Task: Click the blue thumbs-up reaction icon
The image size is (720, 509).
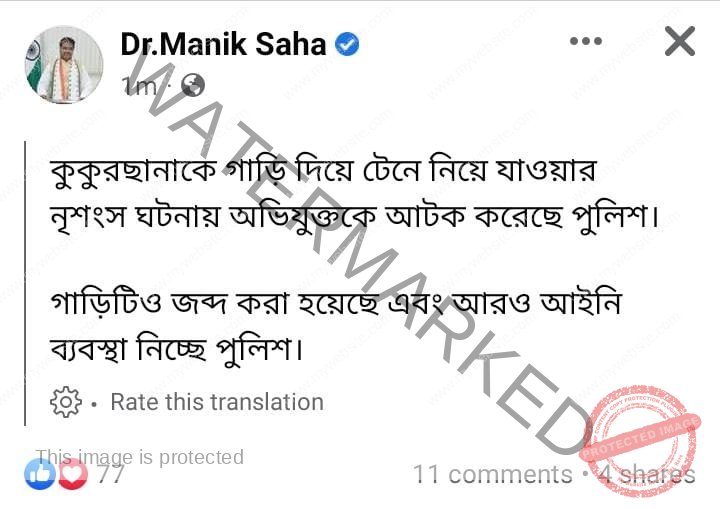Action: (x=40, y=474)
